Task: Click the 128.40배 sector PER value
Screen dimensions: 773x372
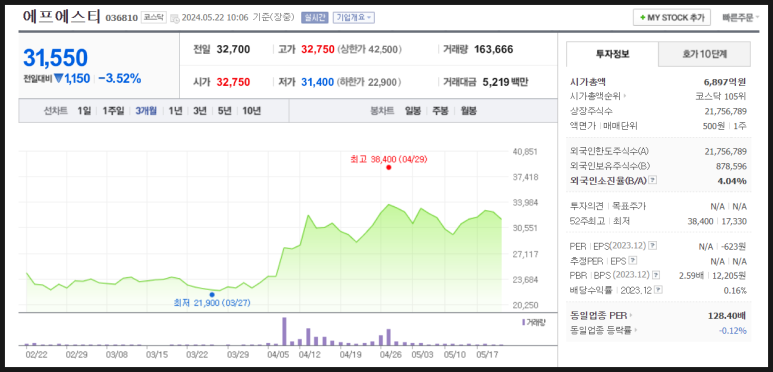Action: click(728, 315)
